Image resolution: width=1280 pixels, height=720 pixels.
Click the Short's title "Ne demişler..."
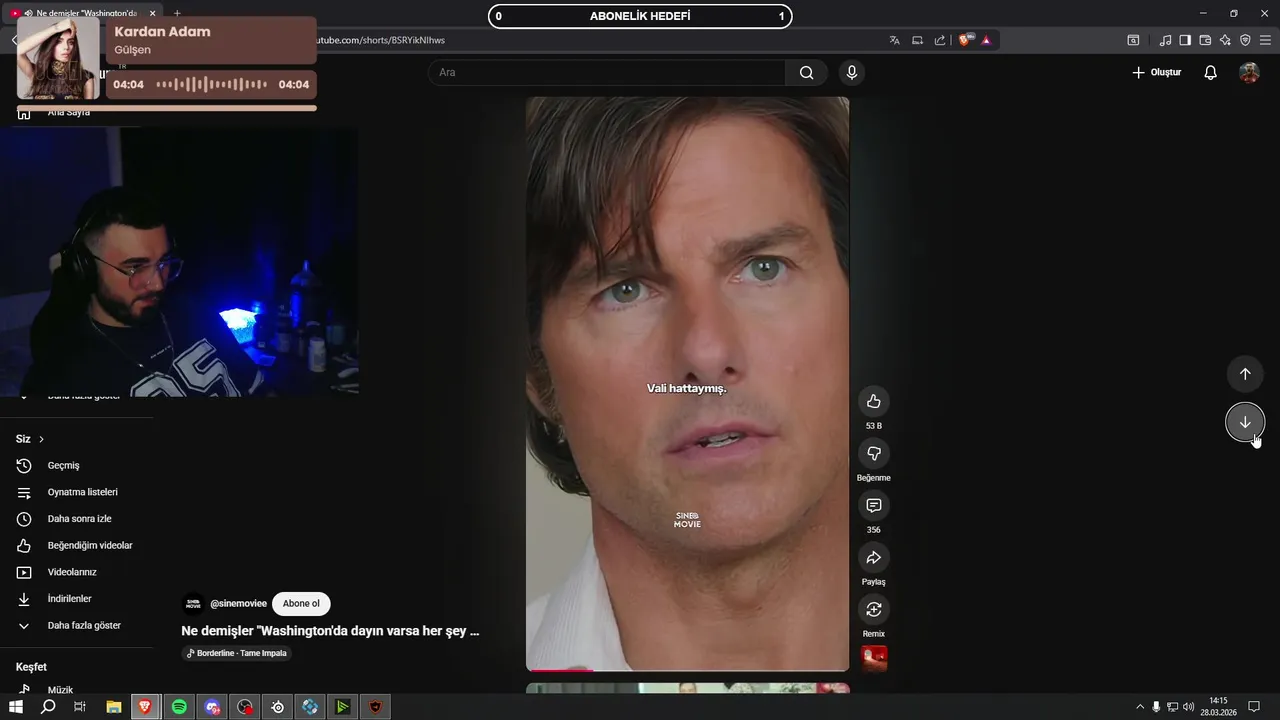(x=330, y=631)
